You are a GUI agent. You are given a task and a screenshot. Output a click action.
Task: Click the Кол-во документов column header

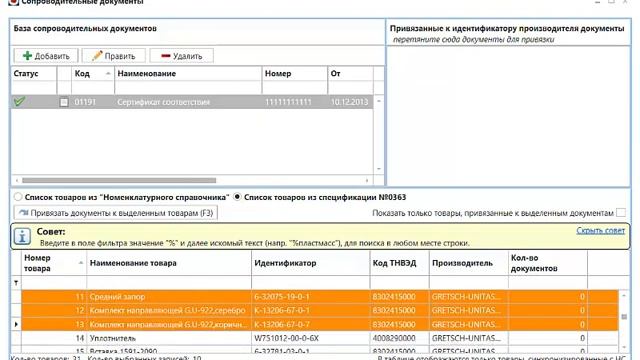coord(548,263)
